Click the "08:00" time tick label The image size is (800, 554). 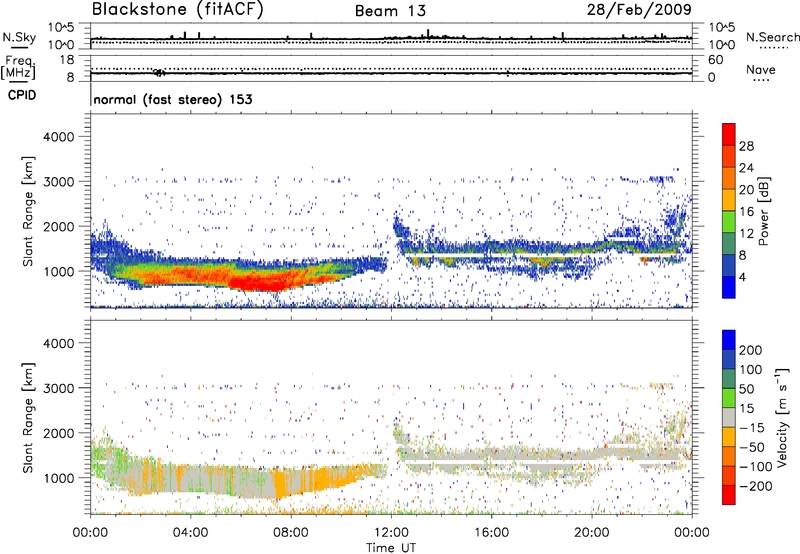click(x=290, y=533)
